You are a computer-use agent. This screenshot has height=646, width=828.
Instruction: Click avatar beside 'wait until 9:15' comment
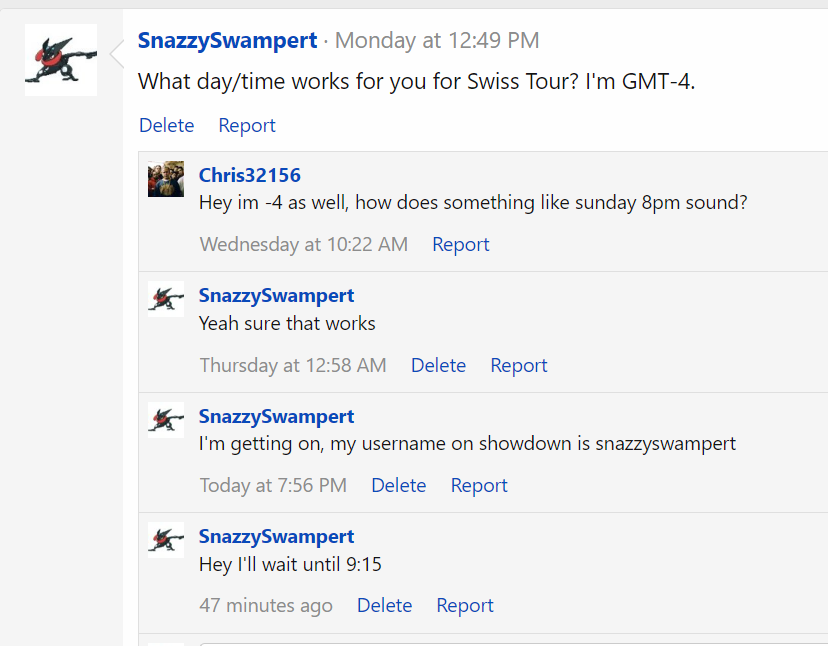point(166,539)
